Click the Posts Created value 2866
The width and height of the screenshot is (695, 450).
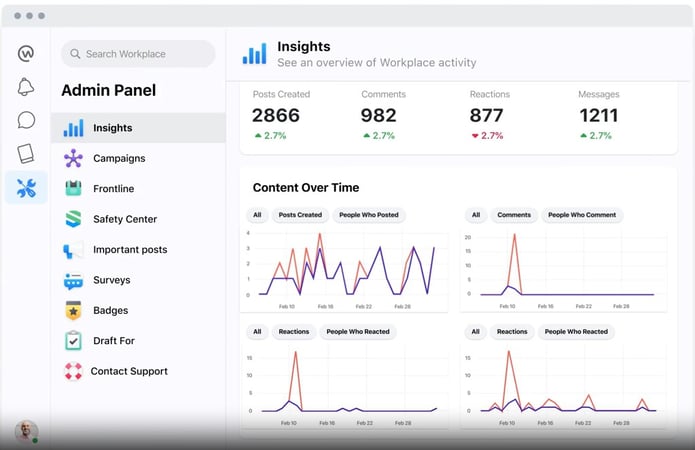point(276,116)
